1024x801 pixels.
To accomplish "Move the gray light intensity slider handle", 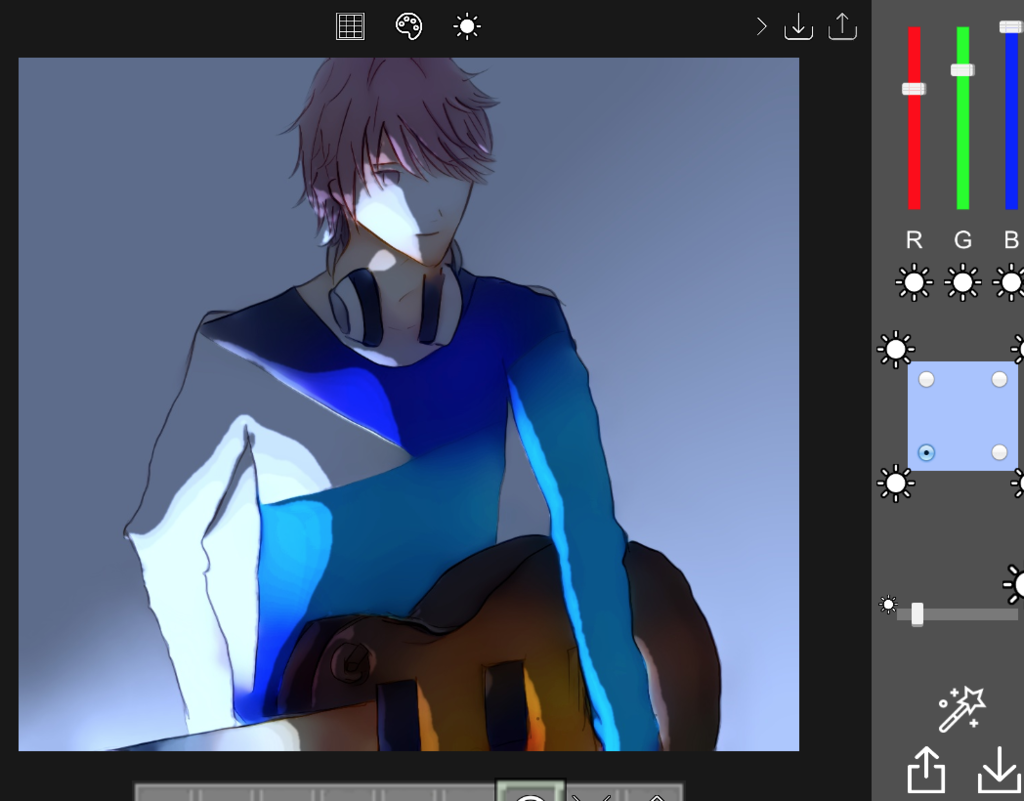I will click(917, 614).
